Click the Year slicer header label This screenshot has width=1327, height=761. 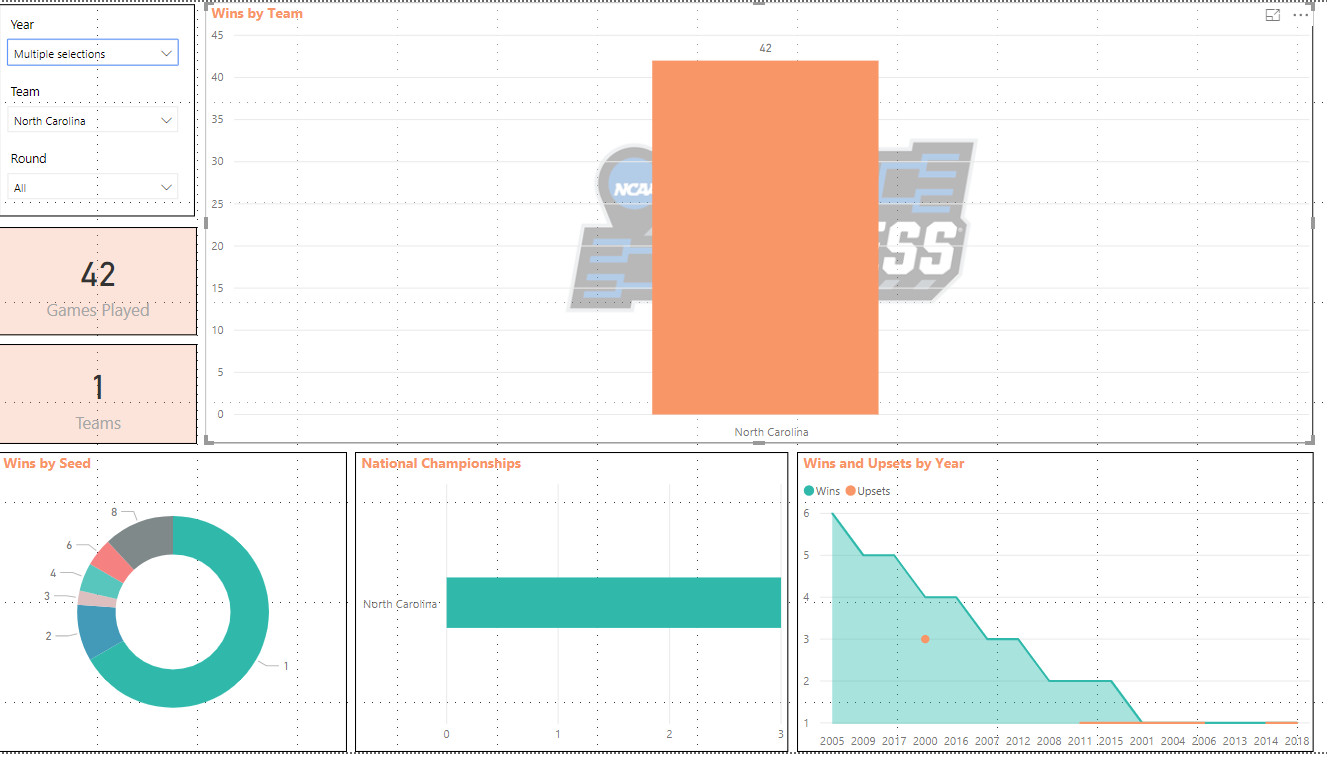[x=22, y=24]
